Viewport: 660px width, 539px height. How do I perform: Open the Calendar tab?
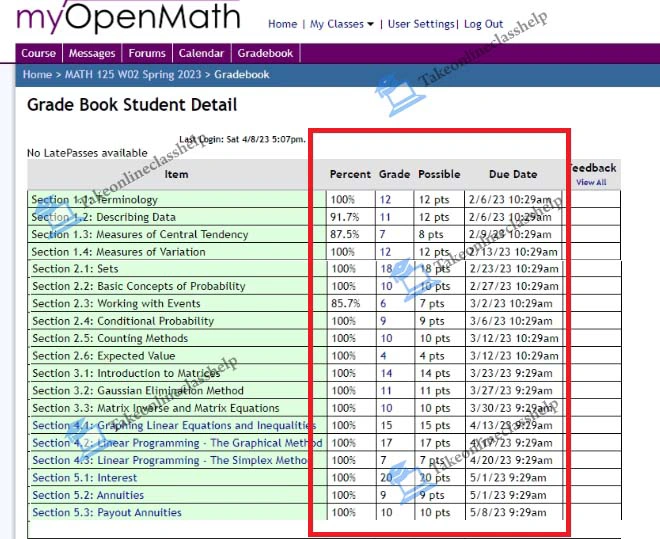(201, 54)
